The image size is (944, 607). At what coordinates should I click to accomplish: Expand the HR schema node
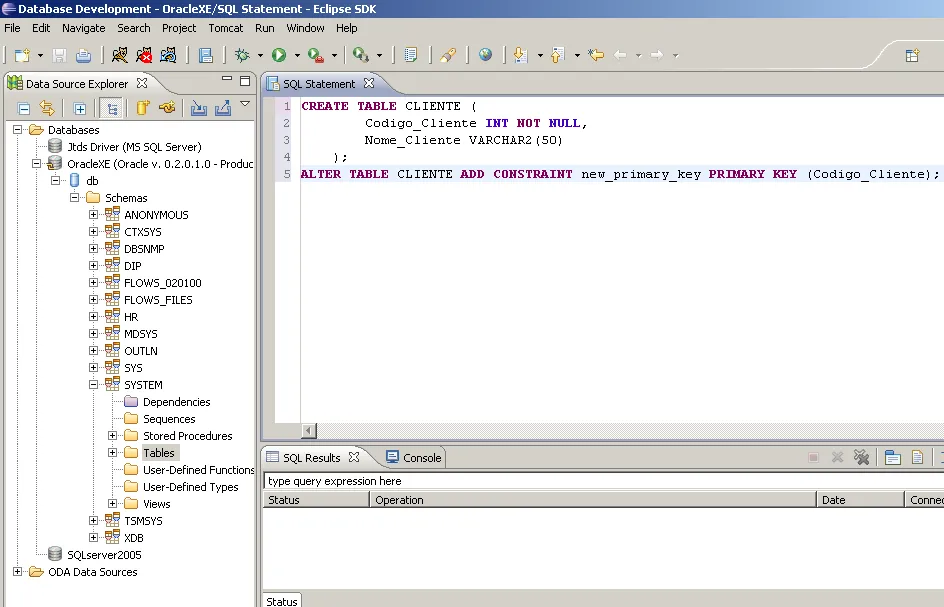(94, 317)
